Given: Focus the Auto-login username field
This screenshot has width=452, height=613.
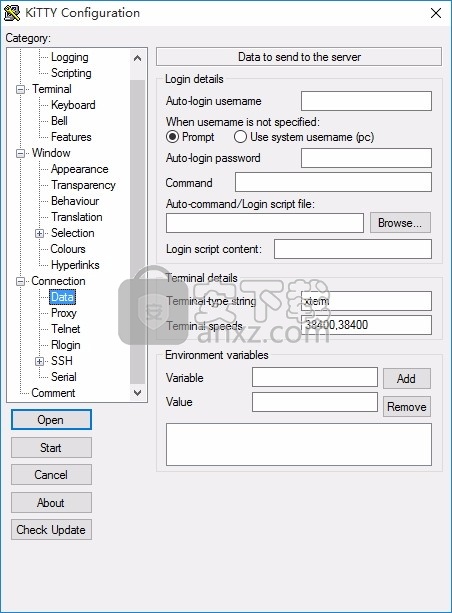Looking at the screenshot, I should point(366,101).
